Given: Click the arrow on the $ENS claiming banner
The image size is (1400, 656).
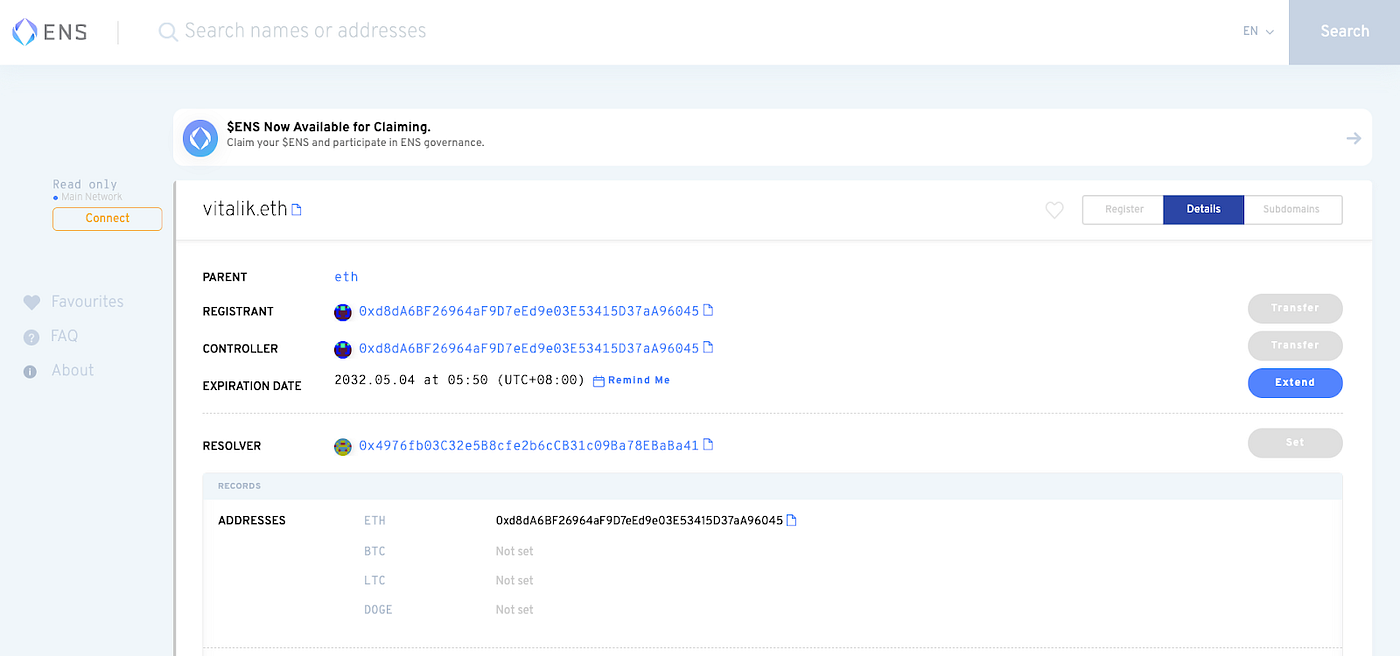Looking at the screenshot, I should (1353, 138).
